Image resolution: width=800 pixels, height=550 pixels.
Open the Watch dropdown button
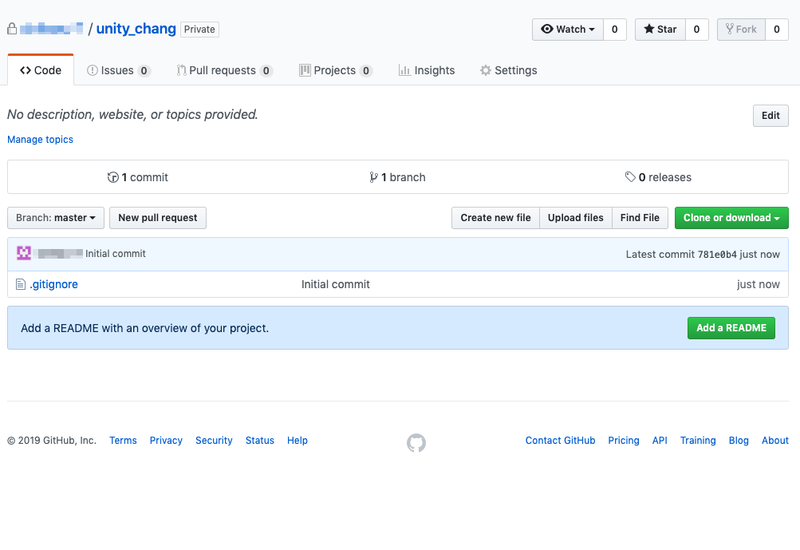pos(568,29)
